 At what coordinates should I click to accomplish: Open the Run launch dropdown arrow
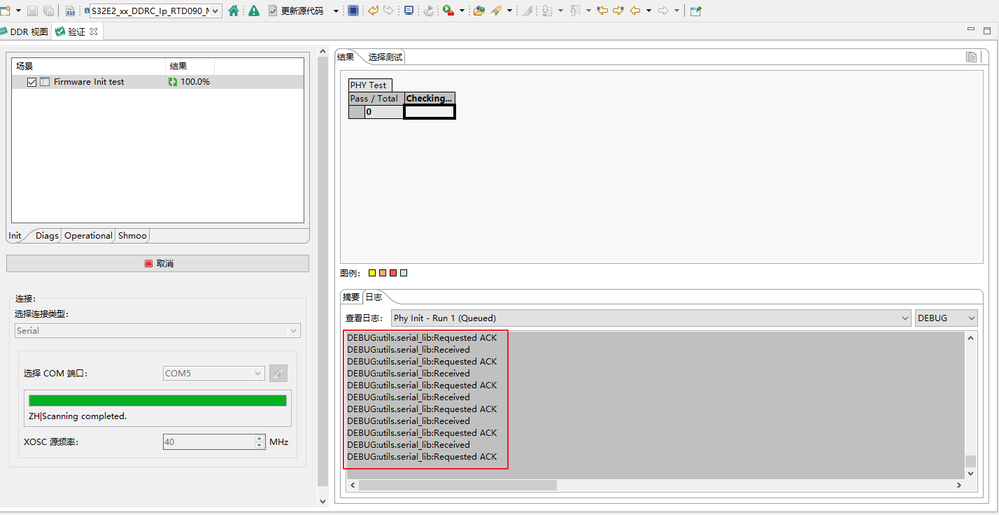pos(462,11)
